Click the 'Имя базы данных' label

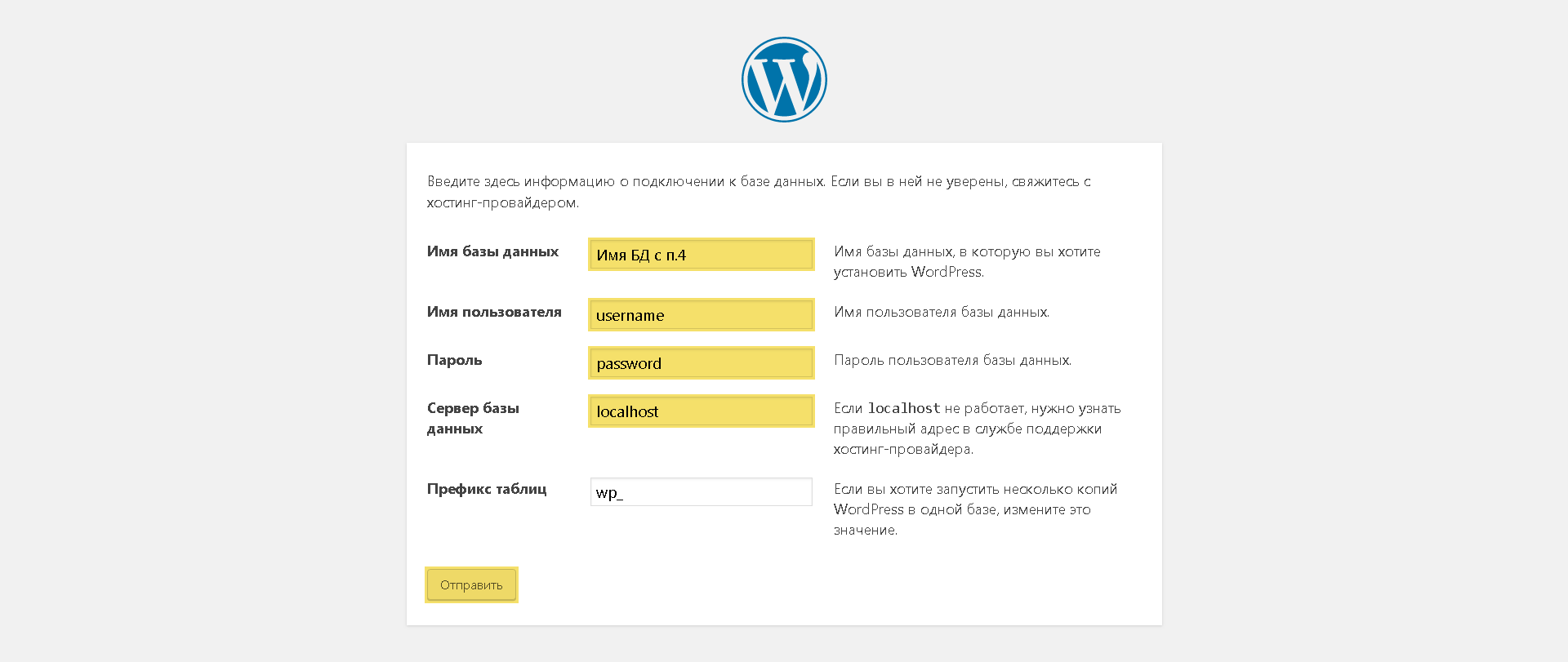click(492, 251)
